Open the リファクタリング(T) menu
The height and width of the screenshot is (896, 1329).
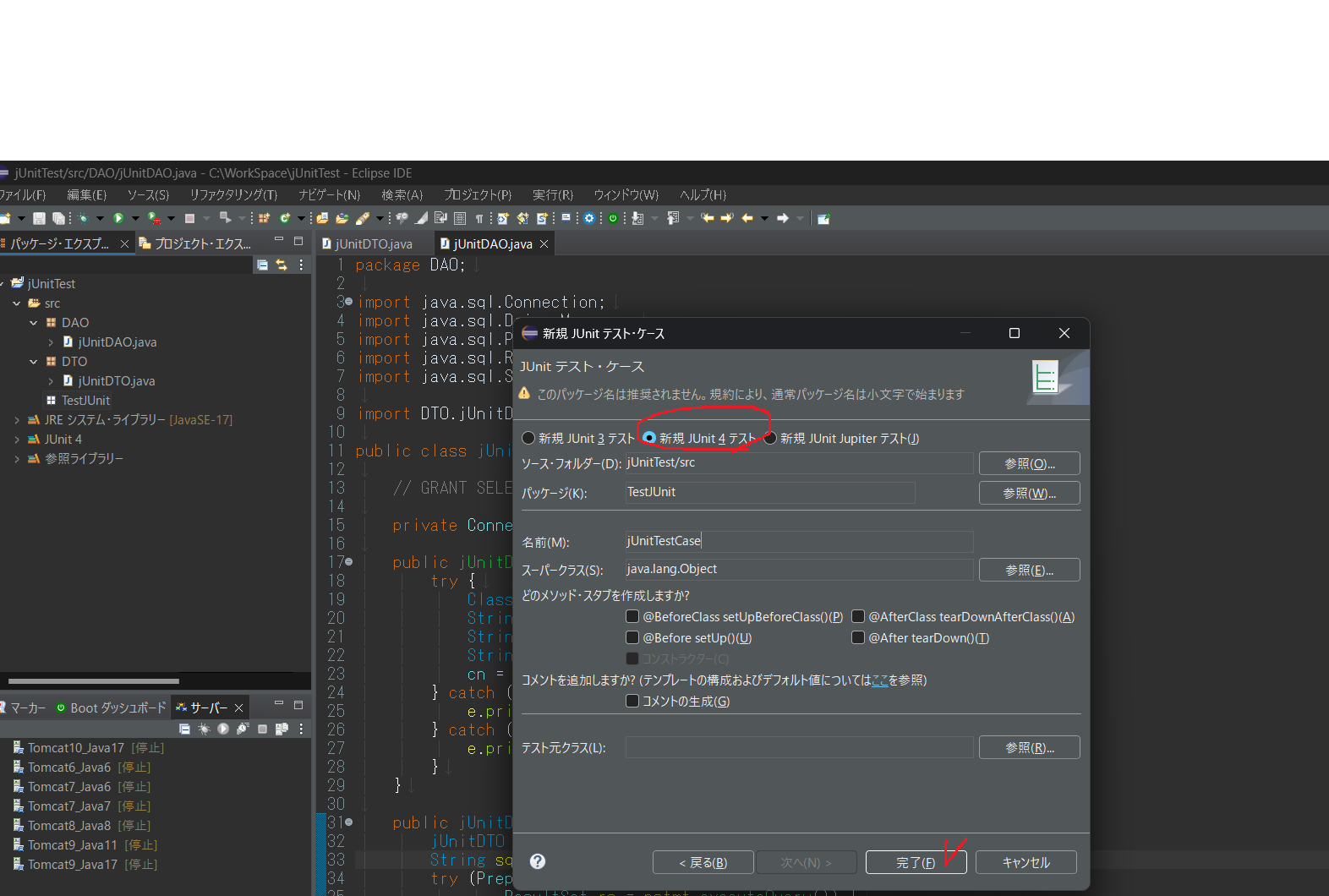233,195
